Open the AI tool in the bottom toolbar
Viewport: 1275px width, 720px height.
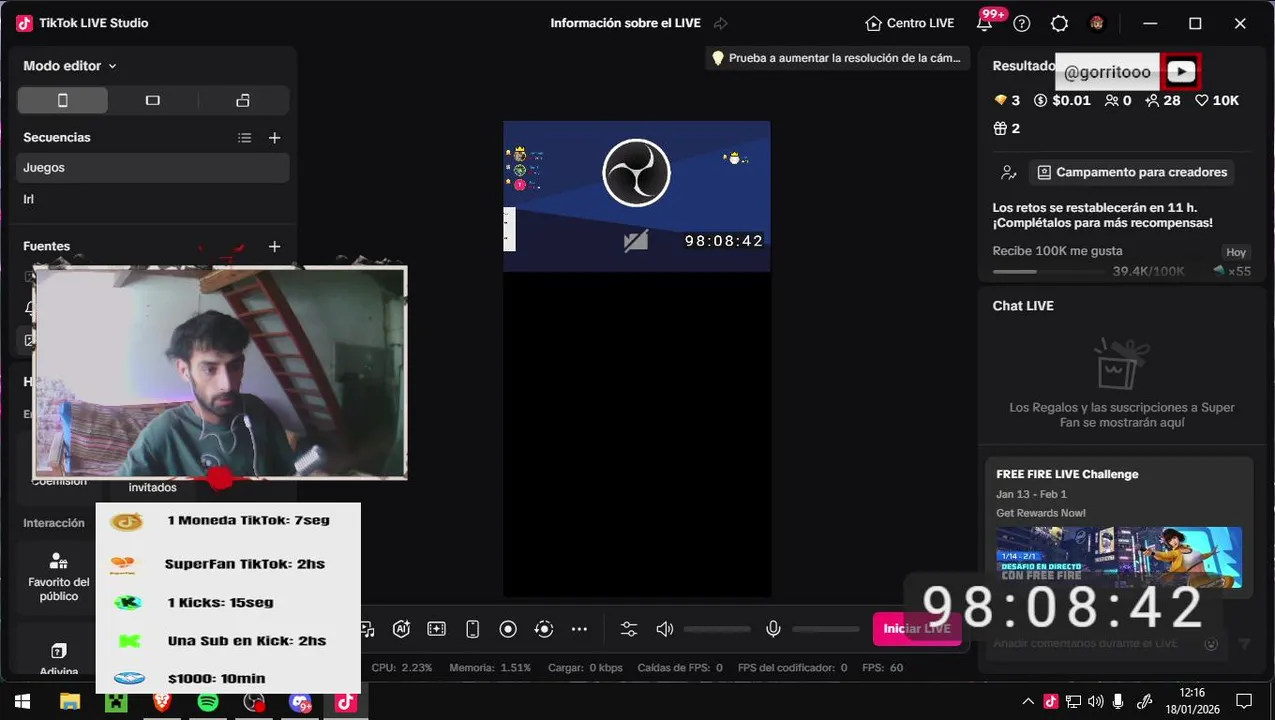click(x=401, y=629)
